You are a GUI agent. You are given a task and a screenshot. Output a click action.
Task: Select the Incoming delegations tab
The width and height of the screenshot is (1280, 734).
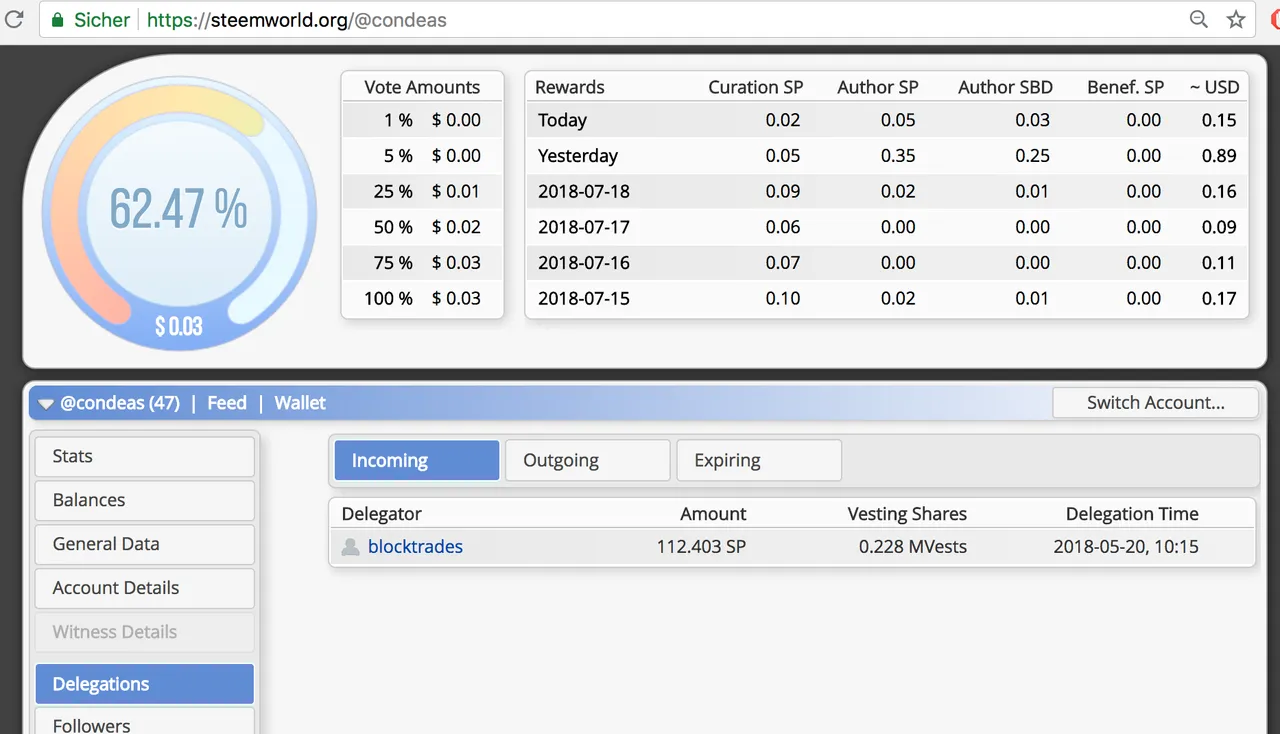(x=416, y=460)
